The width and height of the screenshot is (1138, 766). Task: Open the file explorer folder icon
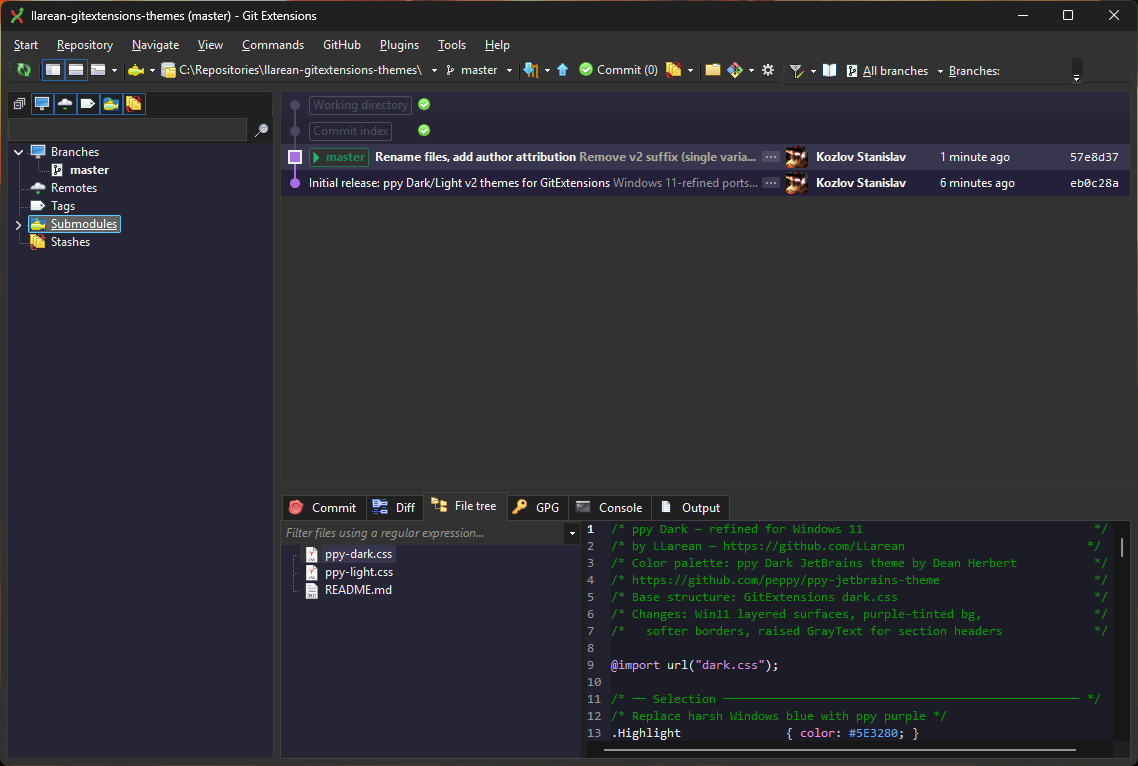click(x=713, y=70)
